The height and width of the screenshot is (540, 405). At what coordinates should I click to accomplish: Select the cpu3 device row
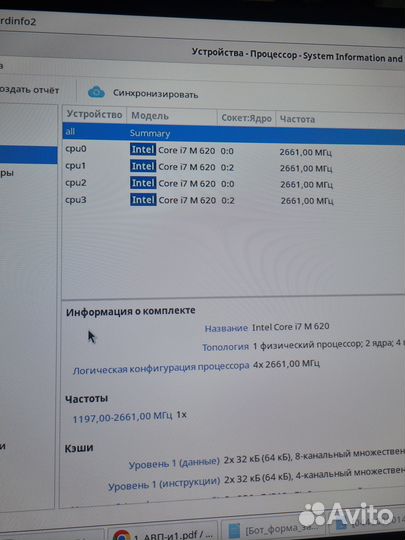233,200
